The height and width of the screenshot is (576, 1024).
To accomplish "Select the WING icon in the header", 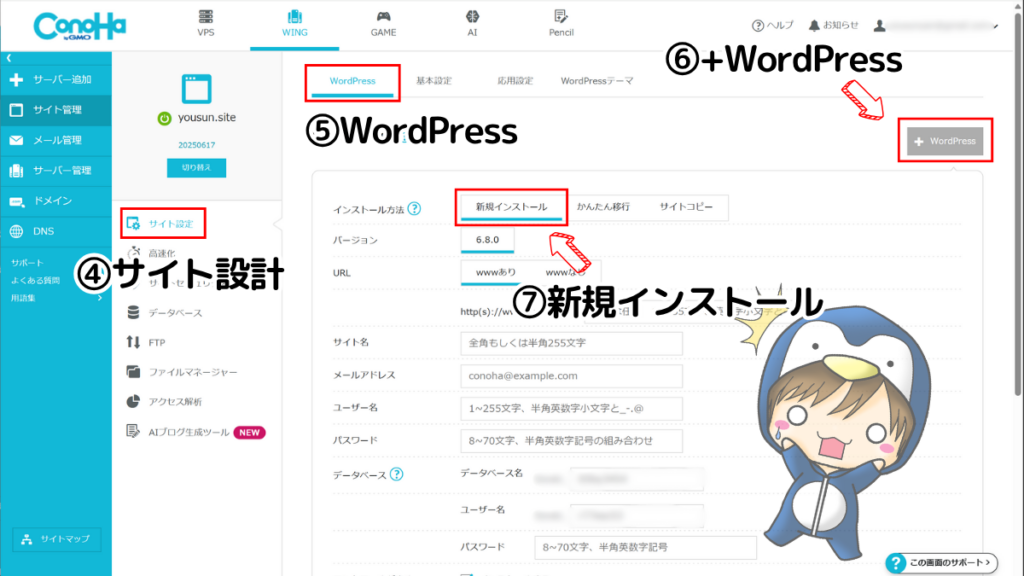I will point(295,16).
